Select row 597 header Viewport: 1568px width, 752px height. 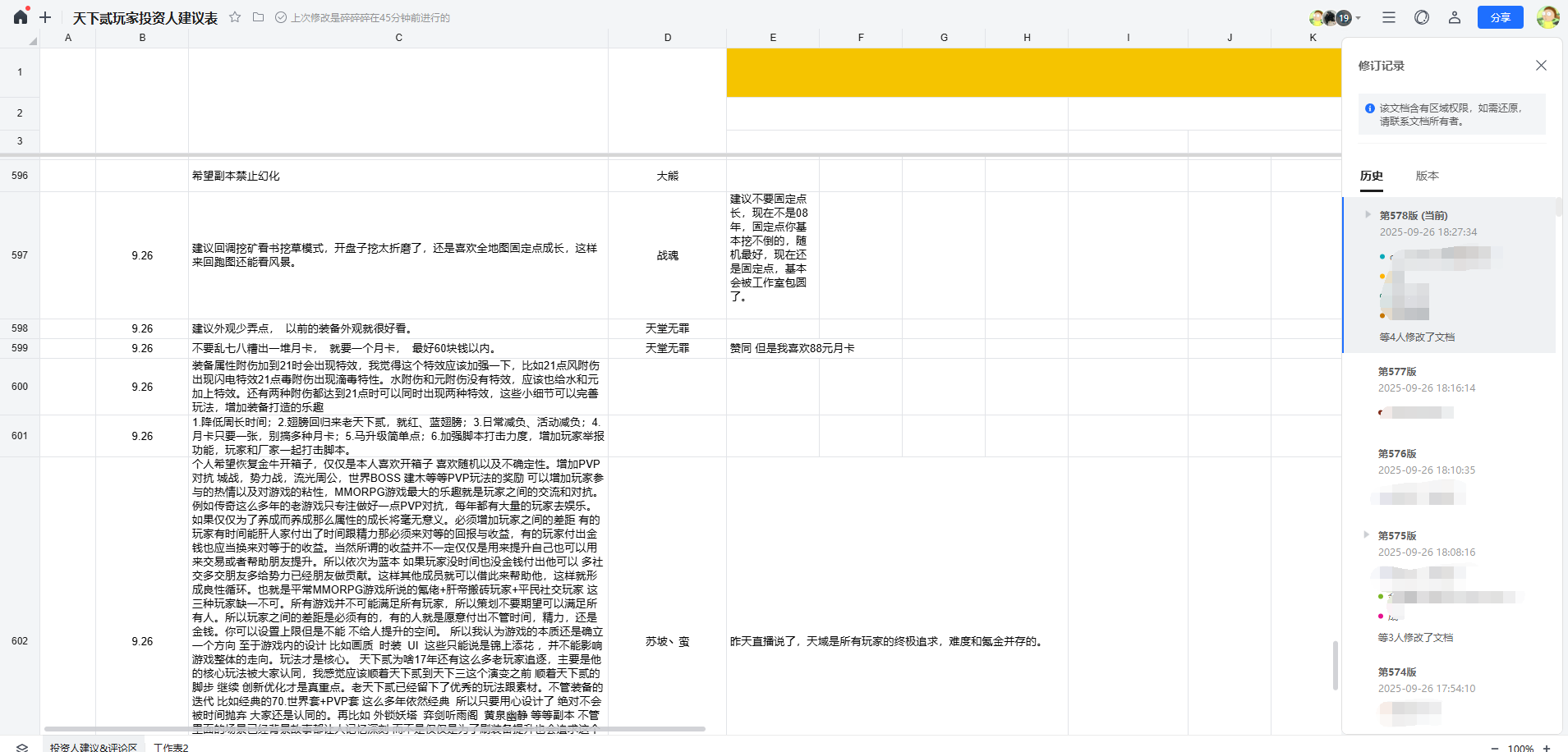(20, 255)
